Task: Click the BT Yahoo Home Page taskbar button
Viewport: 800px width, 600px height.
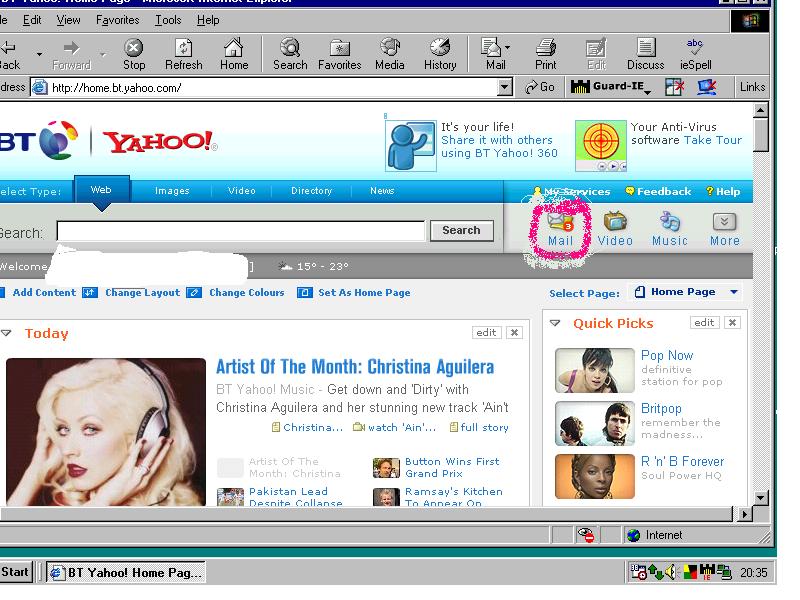Action: coord(126,572)
